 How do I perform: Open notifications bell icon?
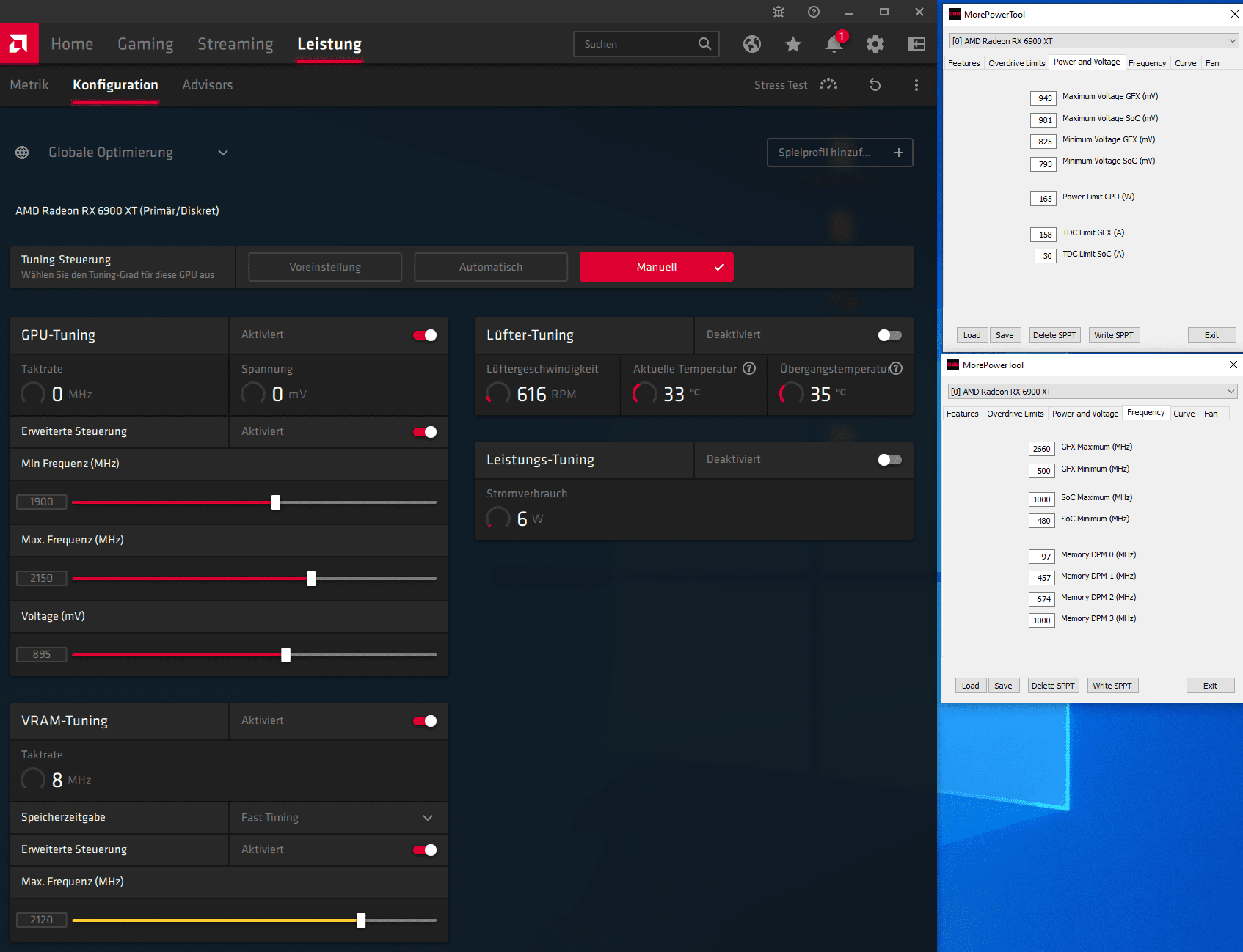point(834,44)
